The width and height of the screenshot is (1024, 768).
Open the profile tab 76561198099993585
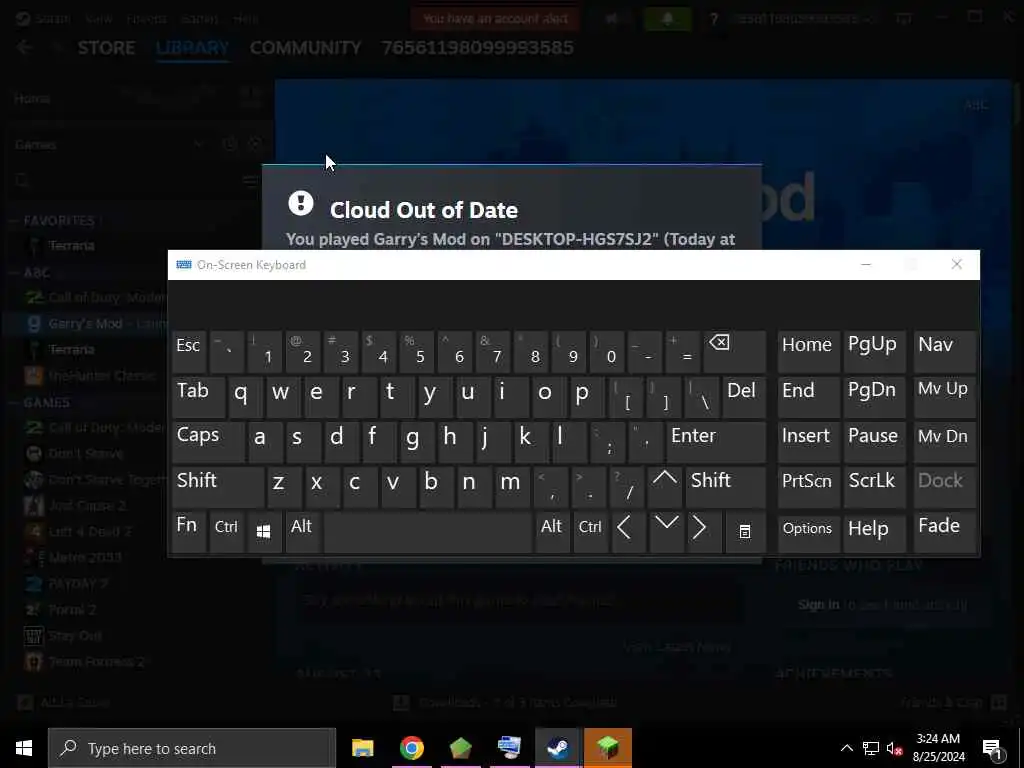pyautogui.click(x=477, y=48)
